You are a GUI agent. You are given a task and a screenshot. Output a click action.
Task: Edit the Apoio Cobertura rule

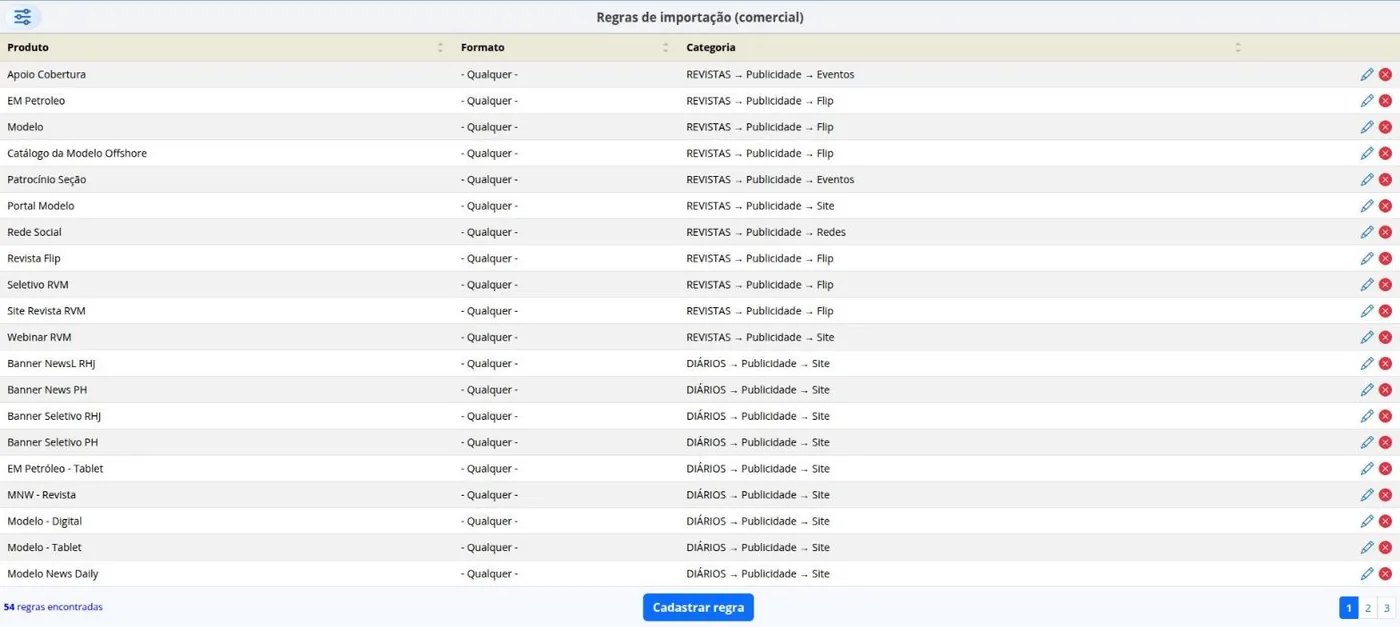pos(1367,74)
